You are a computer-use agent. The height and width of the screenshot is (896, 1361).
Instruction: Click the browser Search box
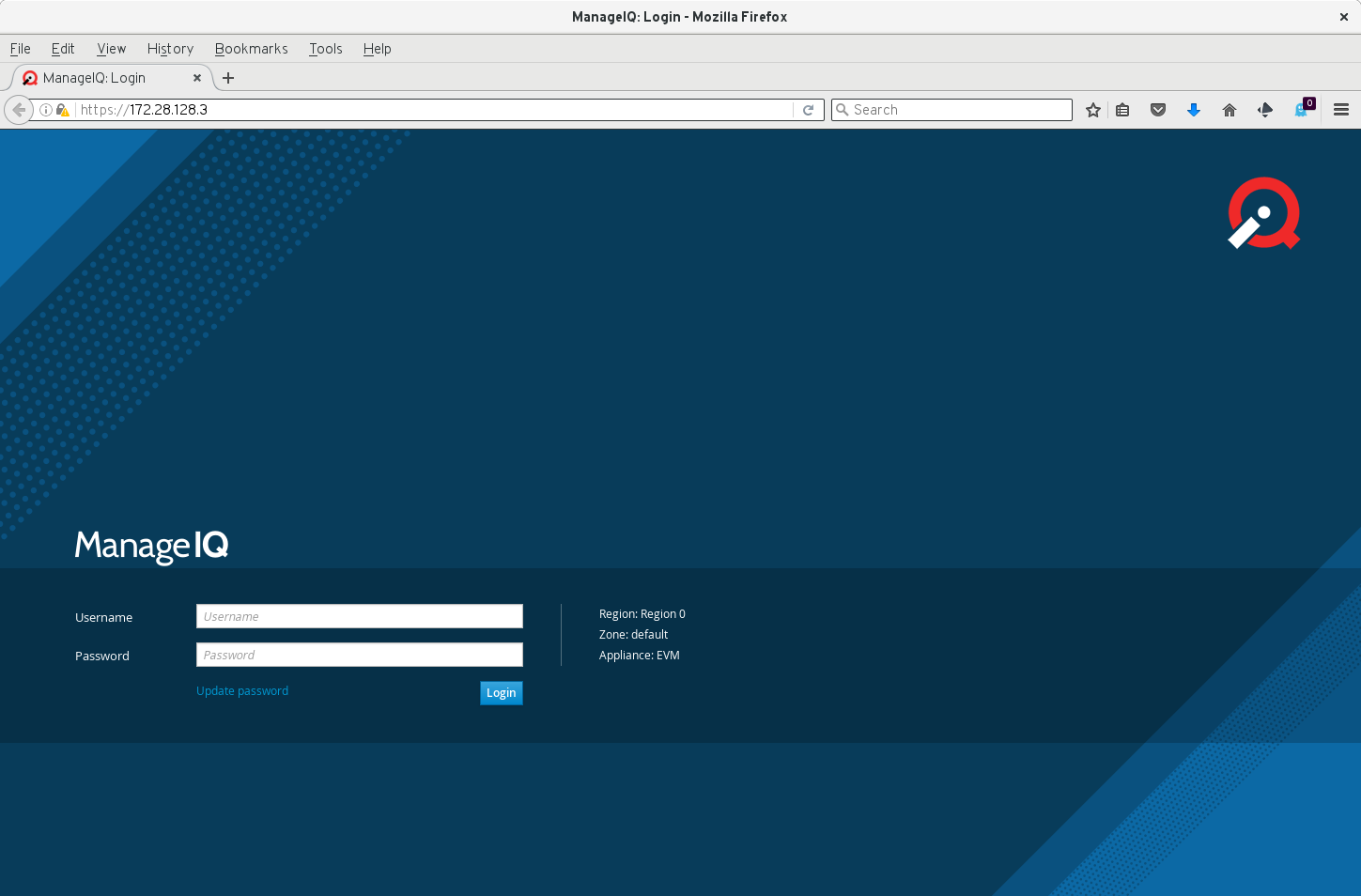click(951, 110)
